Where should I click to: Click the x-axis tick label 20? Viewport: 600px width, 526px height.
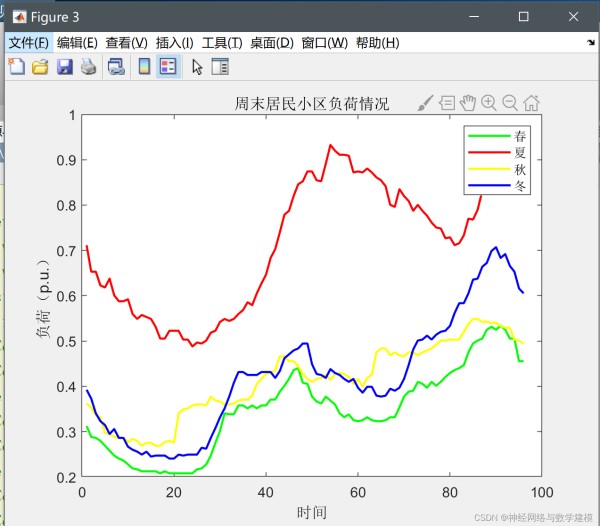(x=174, y=492)
